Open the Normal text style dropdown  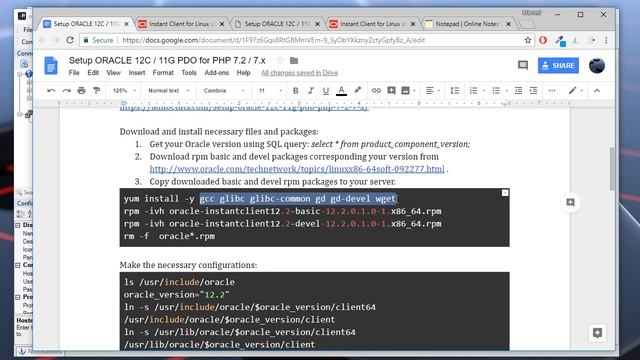tap(169, 91)
